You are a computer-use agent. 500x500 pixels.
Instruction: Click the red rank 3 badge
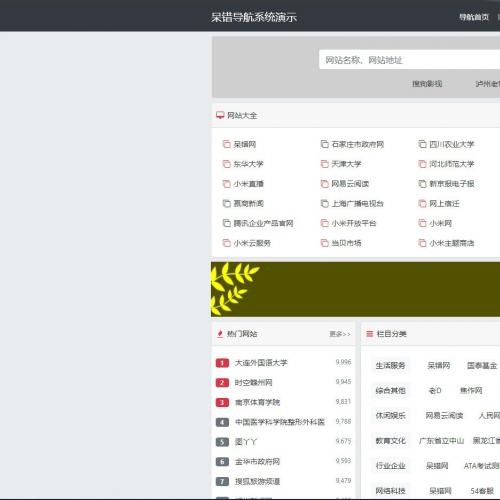click(x=222, y=402)
